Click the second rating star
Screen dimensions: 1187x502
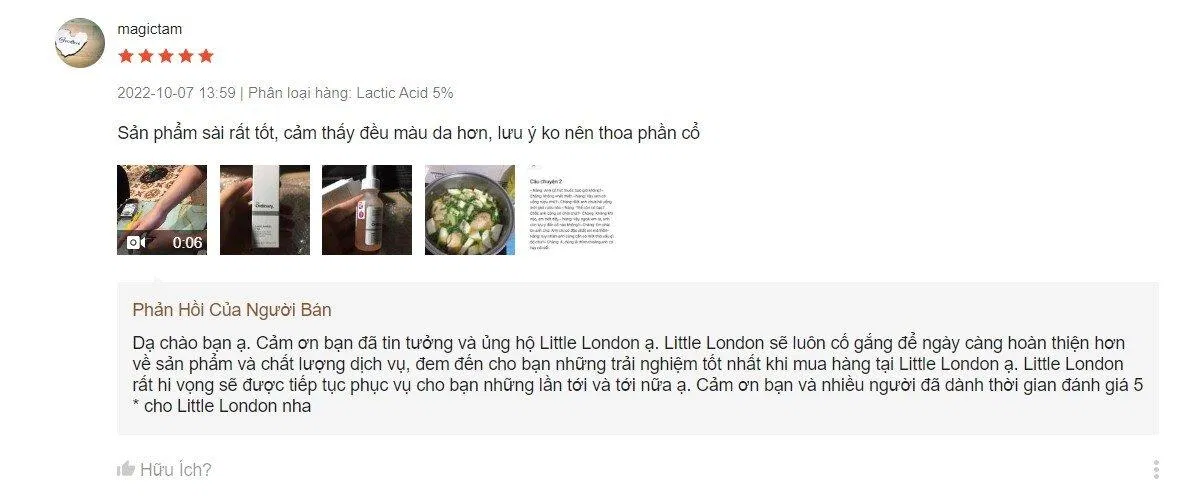(x=146, y=56)
